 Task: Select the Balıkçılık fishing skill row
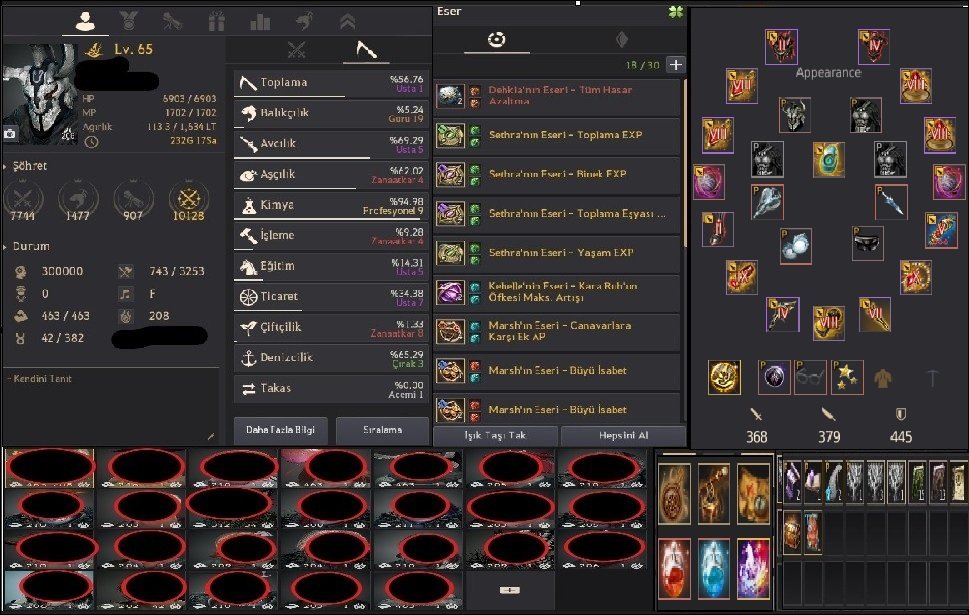click(x=331, y=114)
